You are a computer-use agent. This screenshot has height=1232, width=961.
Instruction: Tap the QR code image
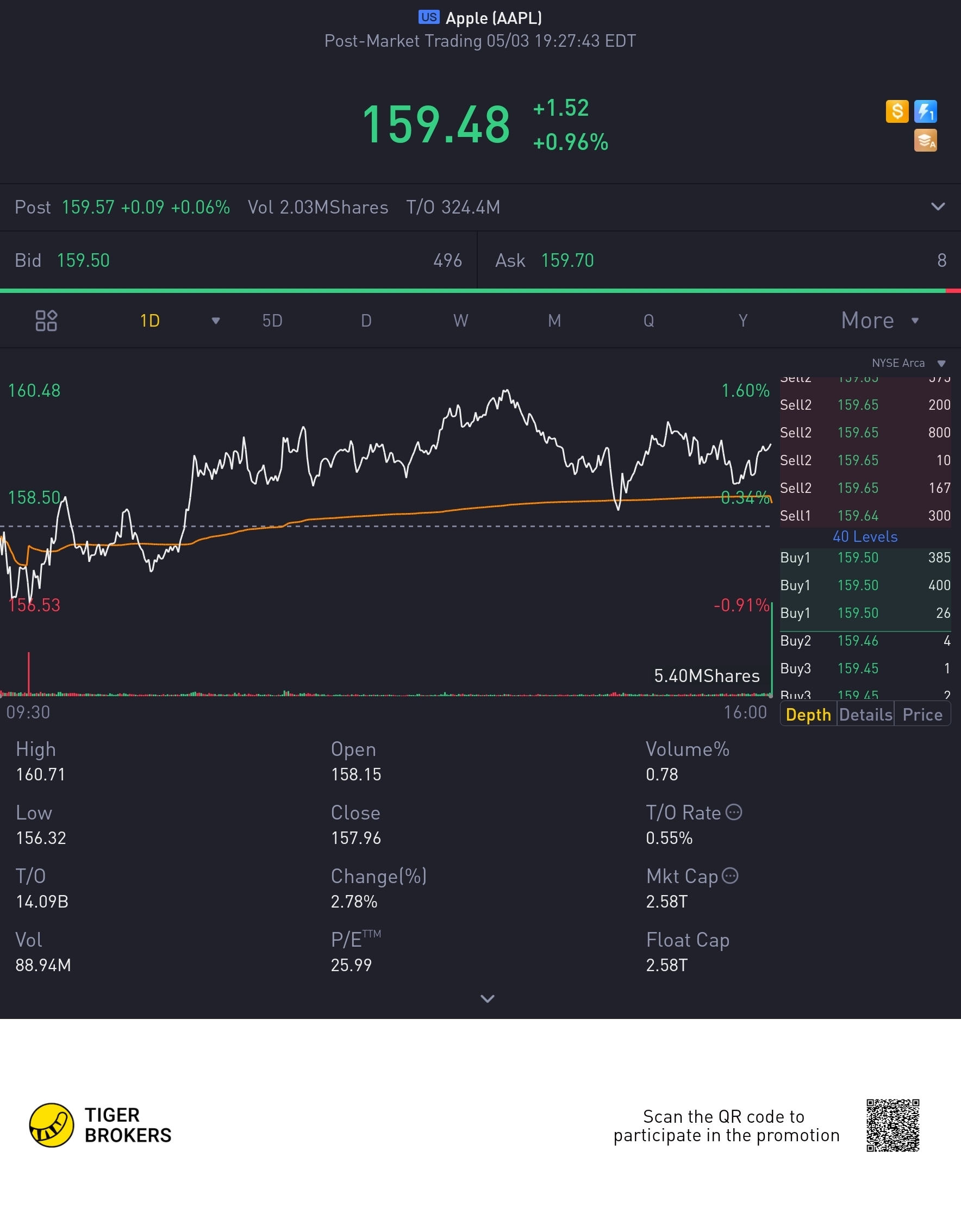pyautogui.click(x=893, y=1125)
